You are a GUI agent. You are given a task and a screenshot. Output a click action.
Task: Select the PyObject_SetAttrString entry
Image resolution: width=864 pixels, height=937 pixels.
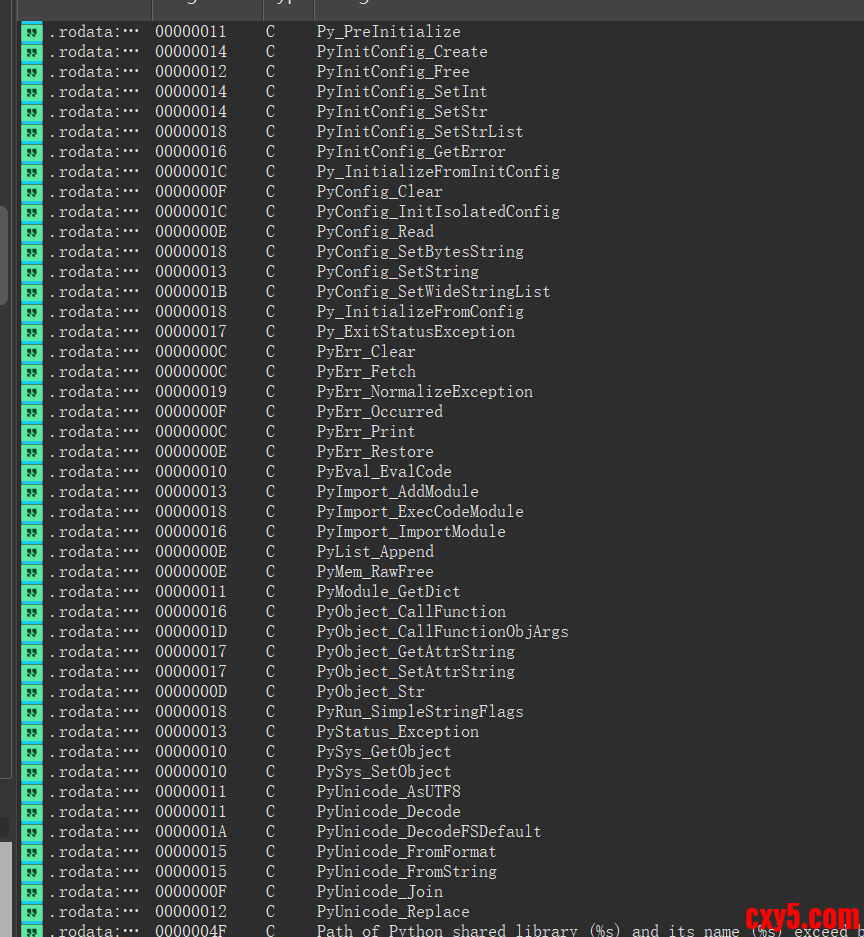click(x=416, y=672)
